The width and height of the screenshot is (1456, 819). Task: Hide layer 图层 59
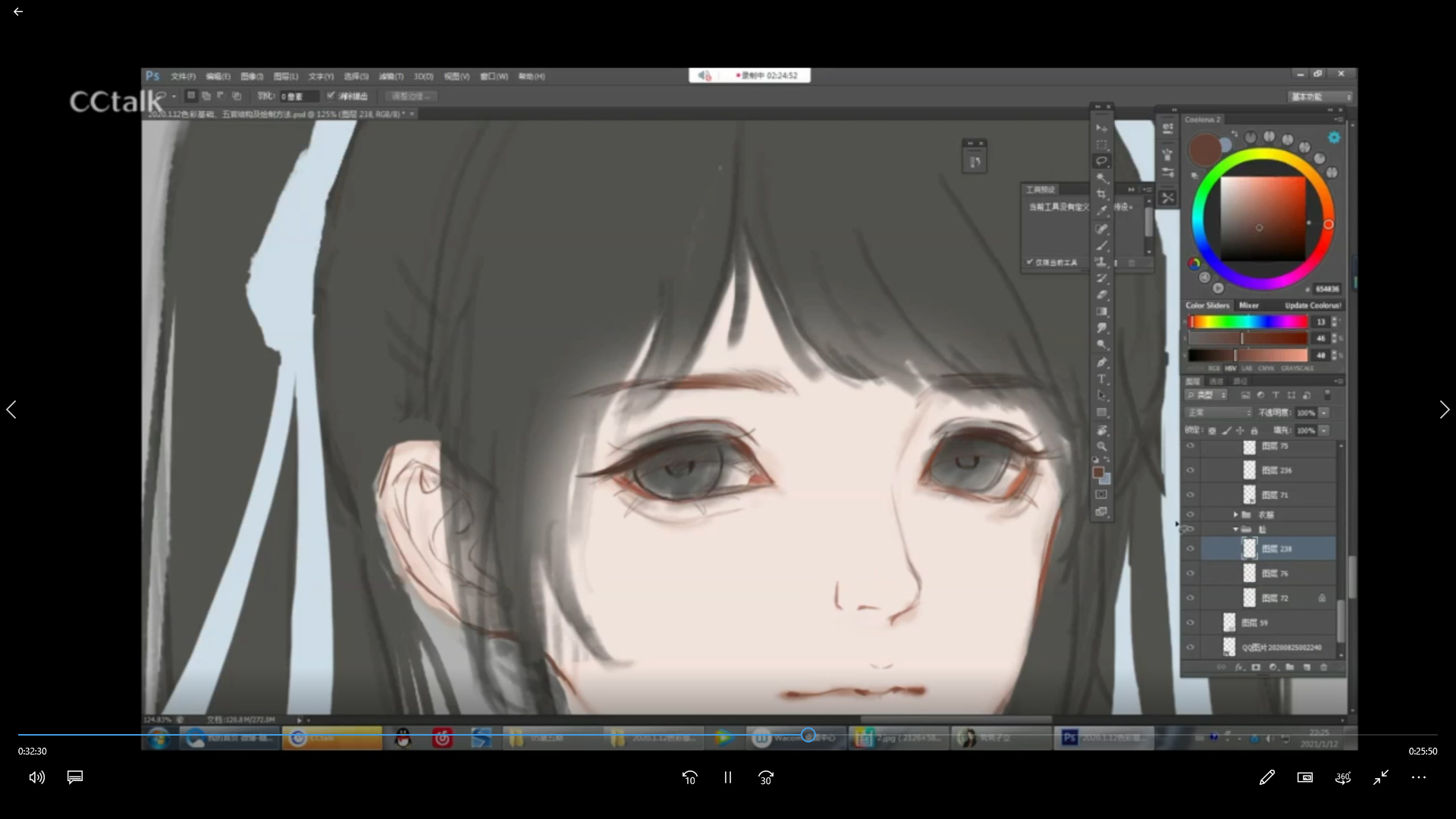(x=1190, y=623)
